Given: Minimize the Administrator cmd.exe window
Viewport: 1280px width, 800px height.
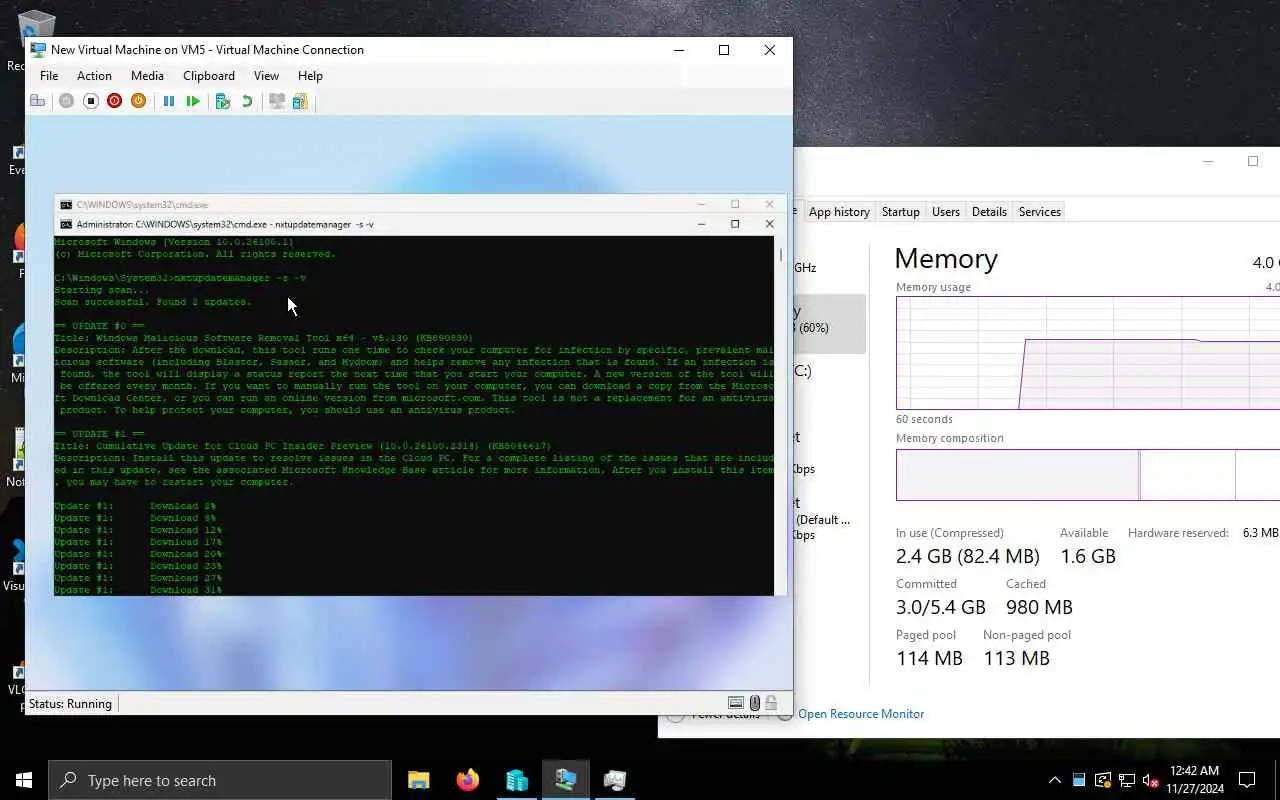Looking at the screenshot, I should 701,224.
